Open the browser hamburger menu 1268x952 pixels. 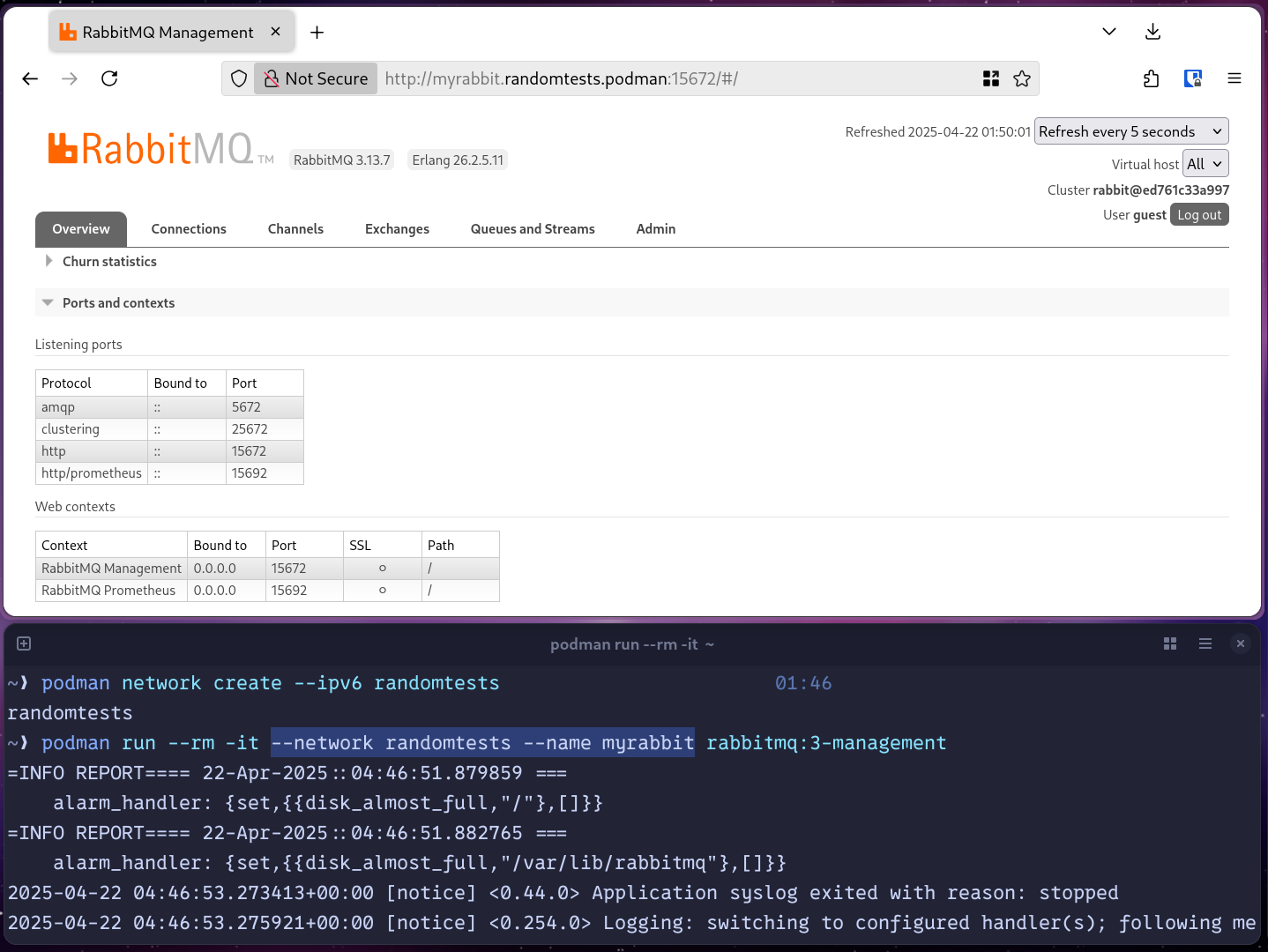[1234, 78]
